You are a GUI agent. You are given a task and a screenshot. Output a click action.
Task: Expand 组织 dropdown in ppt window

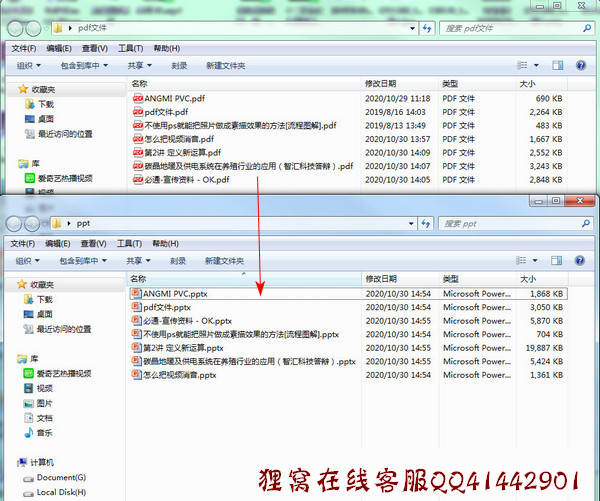(29, 260)
